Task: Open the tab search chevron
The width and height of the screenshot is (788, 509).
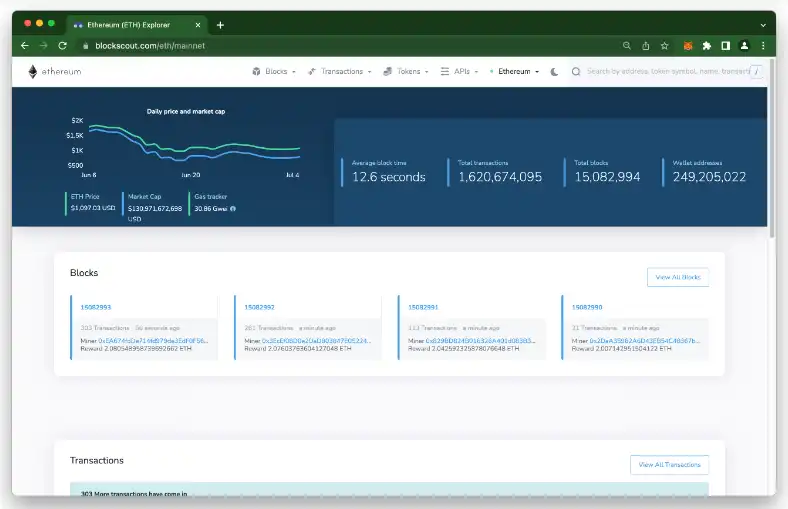Action: point(763,25)
